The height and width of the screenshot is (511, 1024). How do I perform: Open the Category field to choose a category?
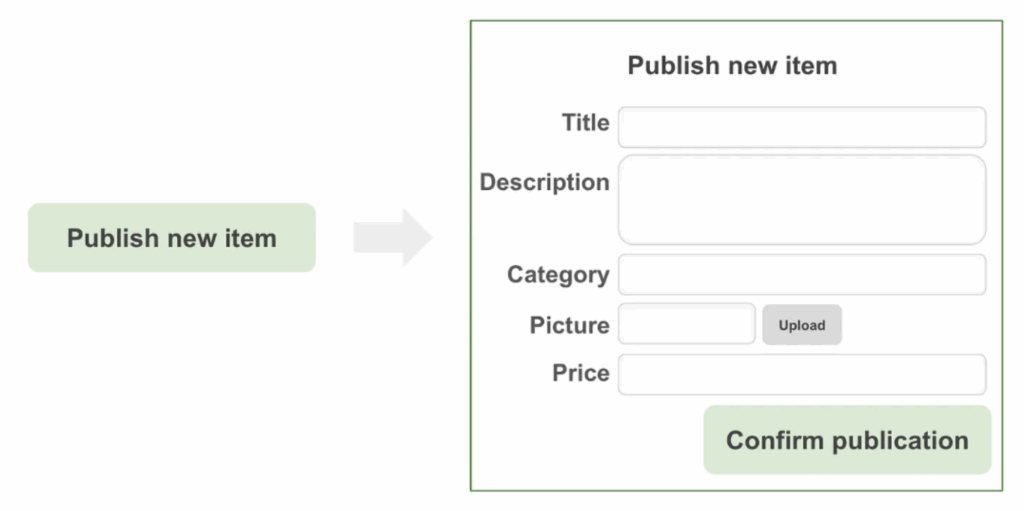801,275
